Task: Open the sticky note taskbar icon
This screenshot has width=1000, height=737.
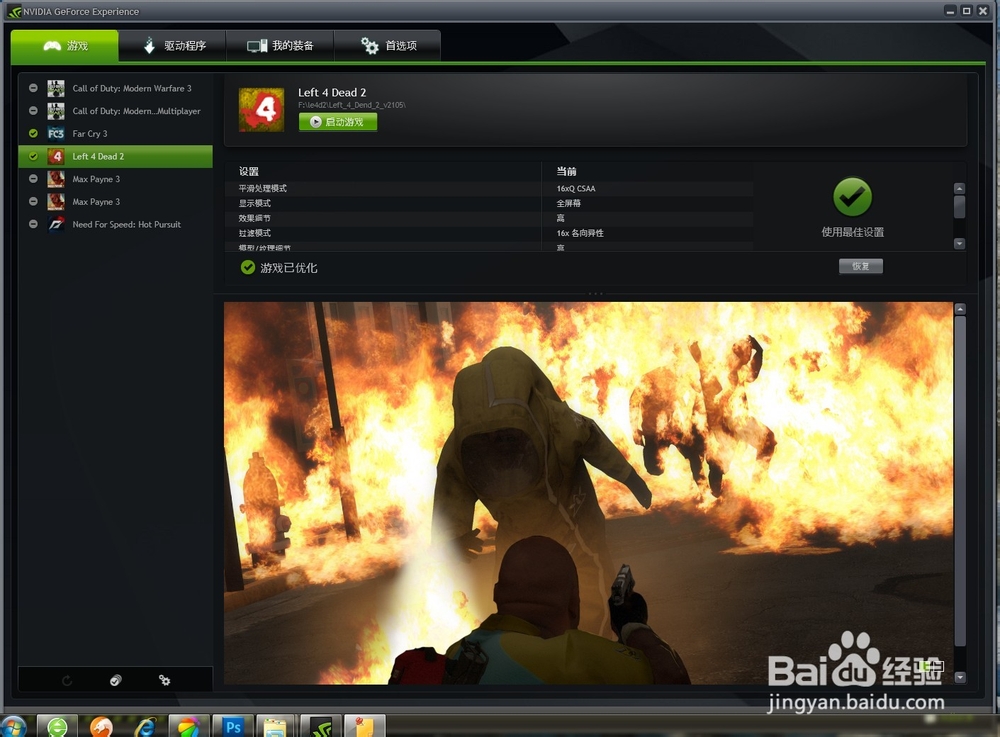Action: [x=365, y=727]
